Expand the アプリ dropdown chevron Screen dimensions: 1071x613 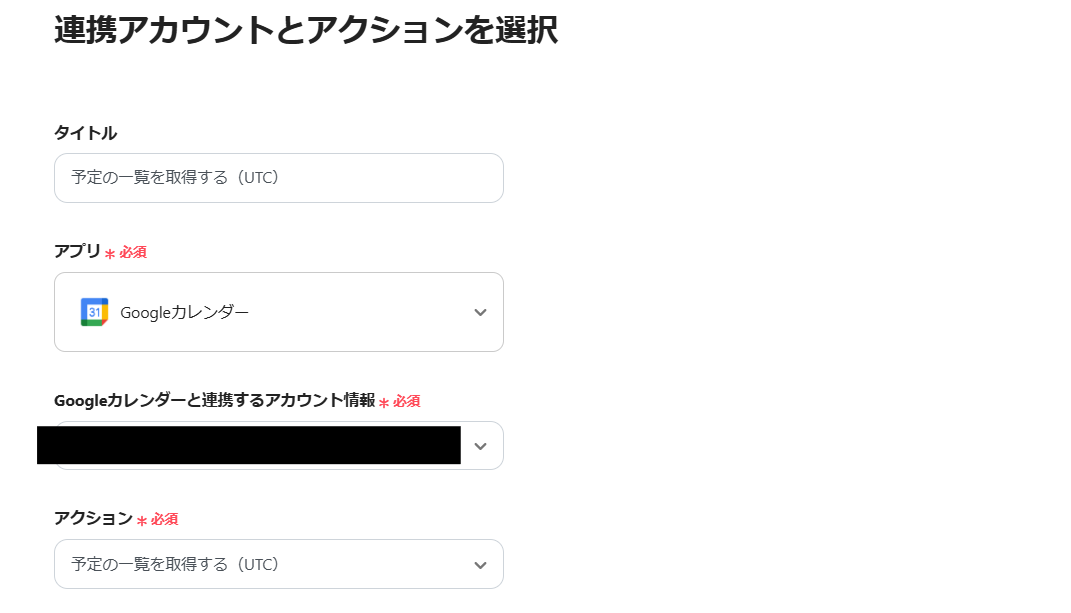pyautogui.click(x=479, y=311)
